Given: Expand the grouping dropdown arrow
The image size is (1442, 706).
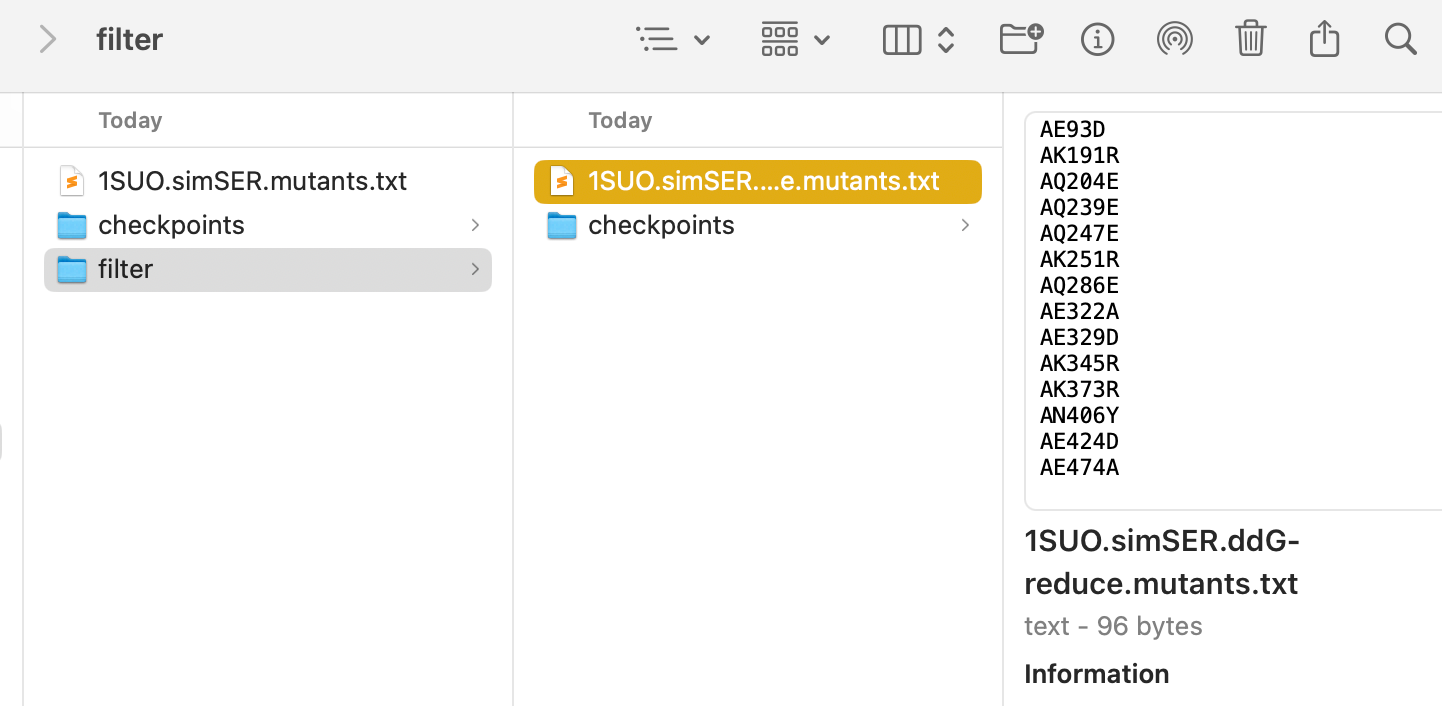Looking at the screenshot, I should point(822,41).
